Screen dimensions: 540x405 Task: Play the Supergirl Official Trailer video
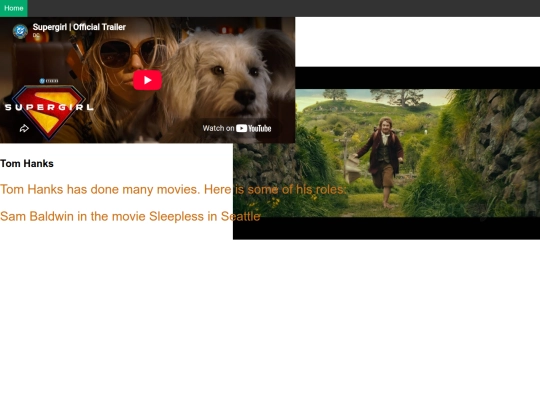click(147, 80)
